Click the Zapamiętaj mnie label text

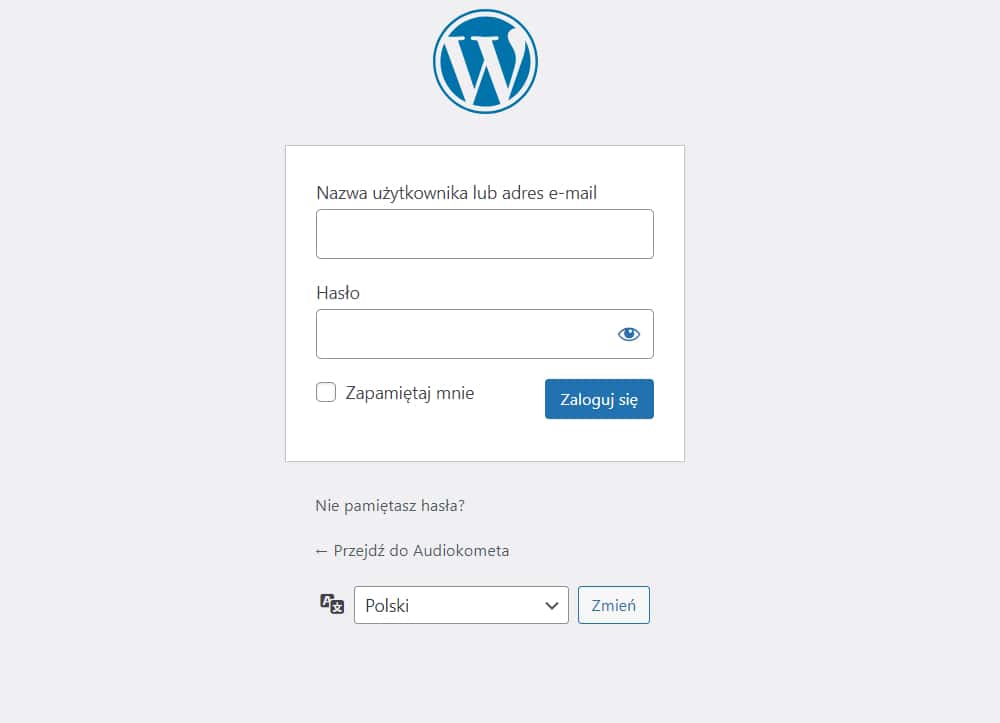pyautogui.click(x=409, y=393)
